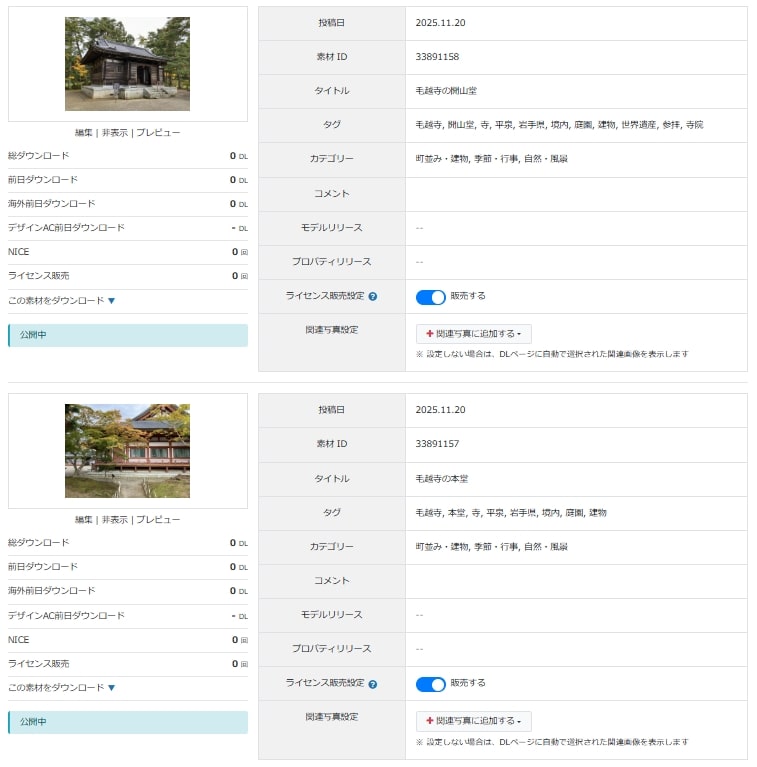Click help icon beside first ライセンス販売設定
The image size is (757, 767).
point(372,297)
